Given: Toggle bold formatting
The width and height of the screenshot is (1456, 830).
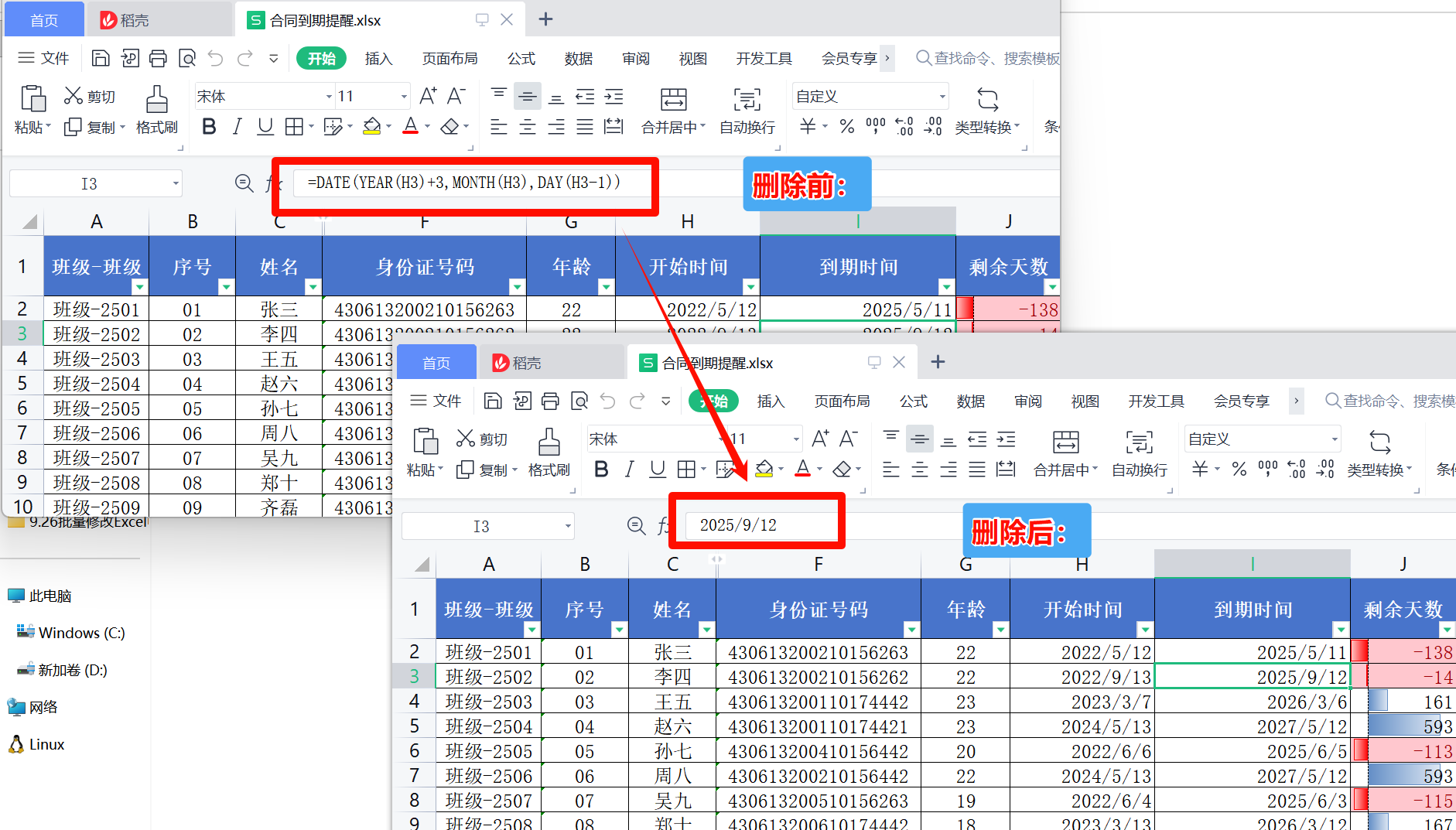Looking at the screenshot, I should 208,126.
